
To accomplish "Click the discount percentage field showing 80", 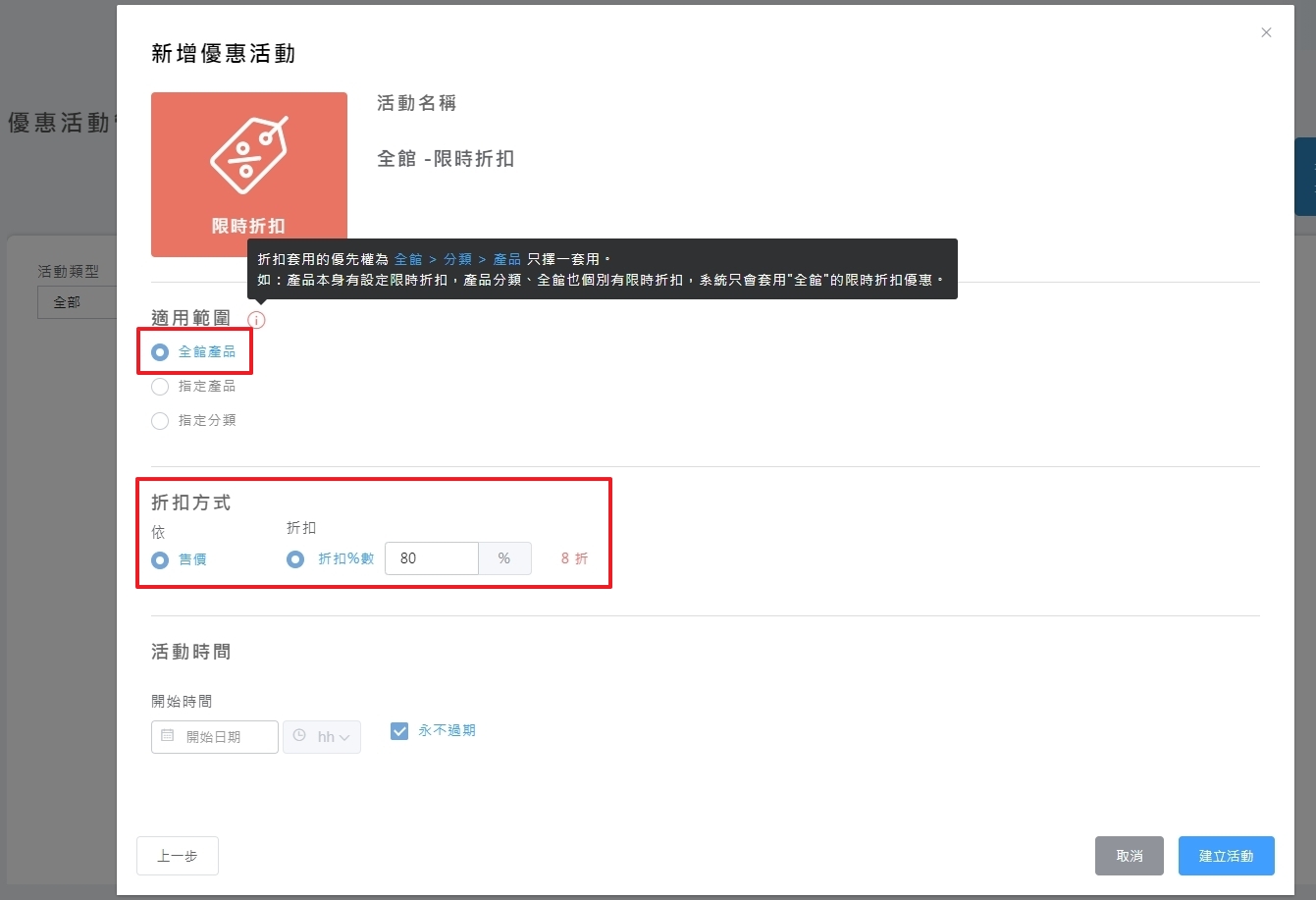I will [x=432, y=558].
